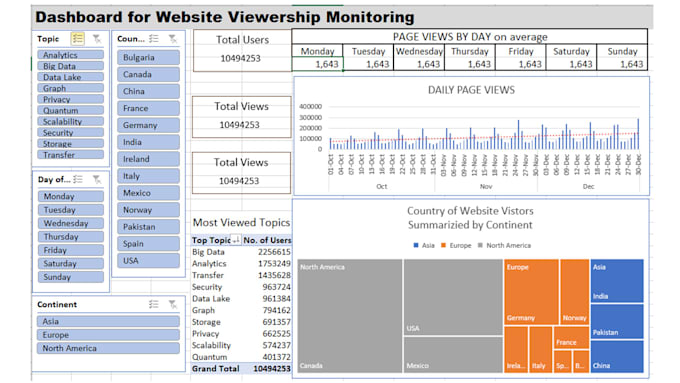Pick Scalability in the Topic slicer
Screen dimensions: 680x383
pos(70,121)
